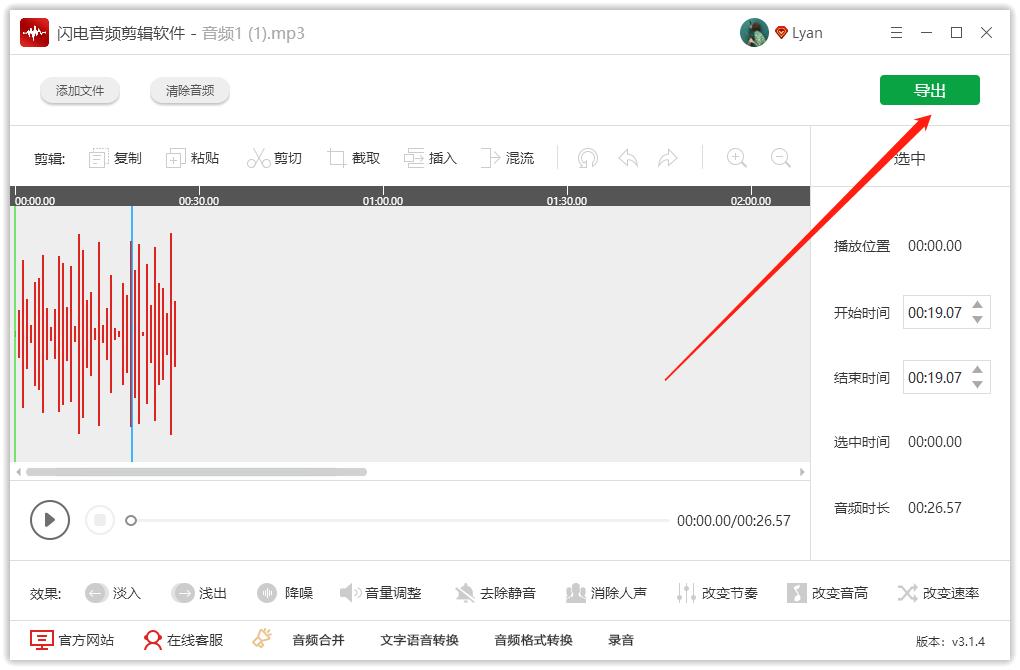The image size is (1020, 670).
Task: Click the waveform scrollbar's right arrow
Action: [x=802, y=472]
